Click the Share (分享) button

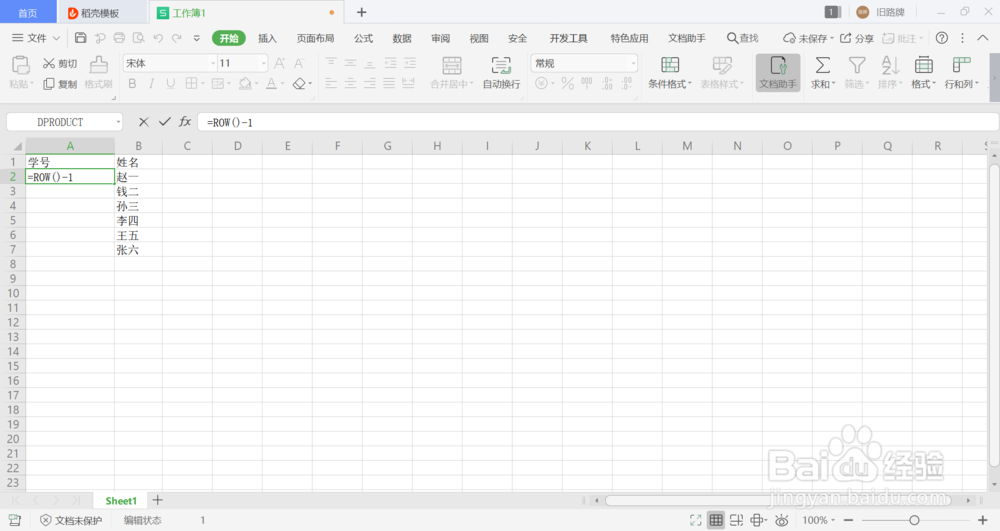point(857,38)
